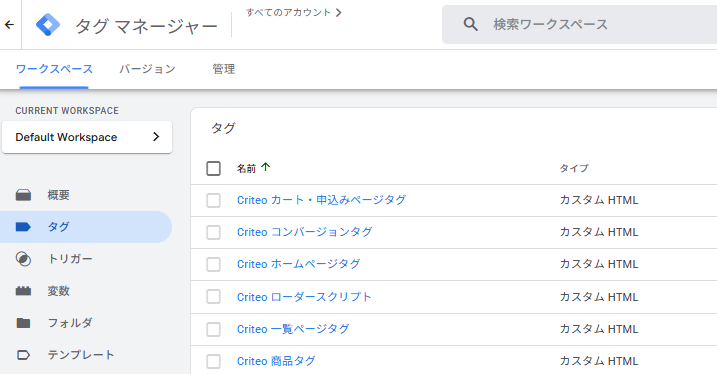Viewport: 717px width, 374px height.
Task: Click the search magnifier icon
Action: point(470,24)
